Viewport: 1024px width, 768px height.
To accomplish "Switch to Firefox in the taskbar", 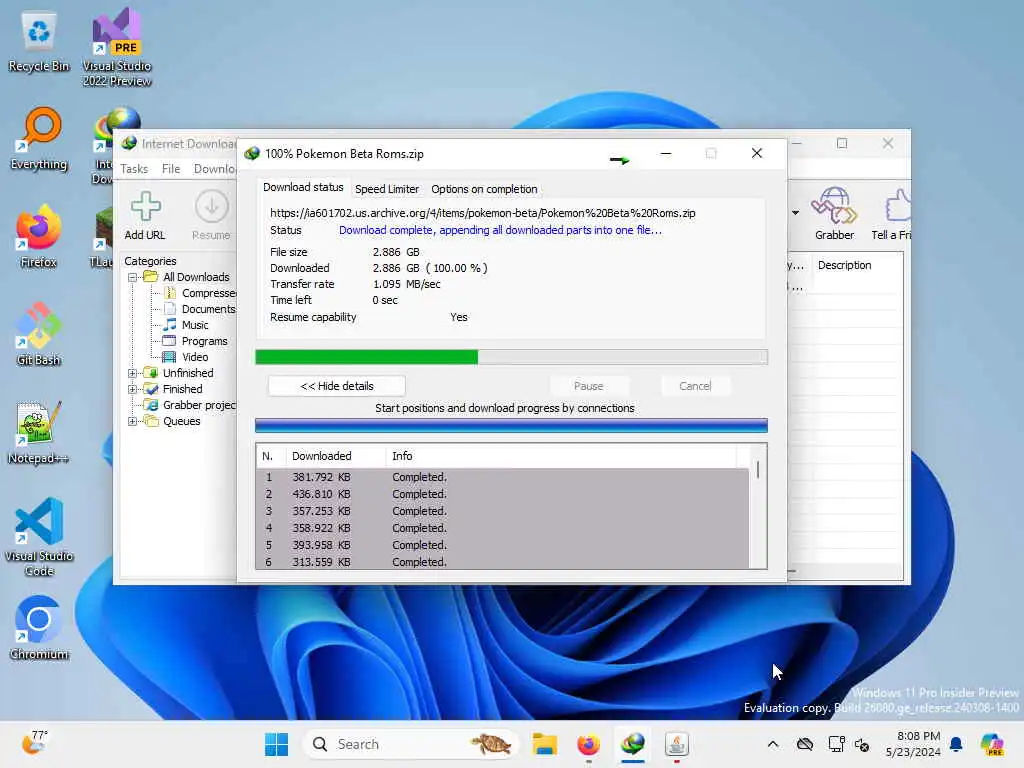I will click(588, 744).
